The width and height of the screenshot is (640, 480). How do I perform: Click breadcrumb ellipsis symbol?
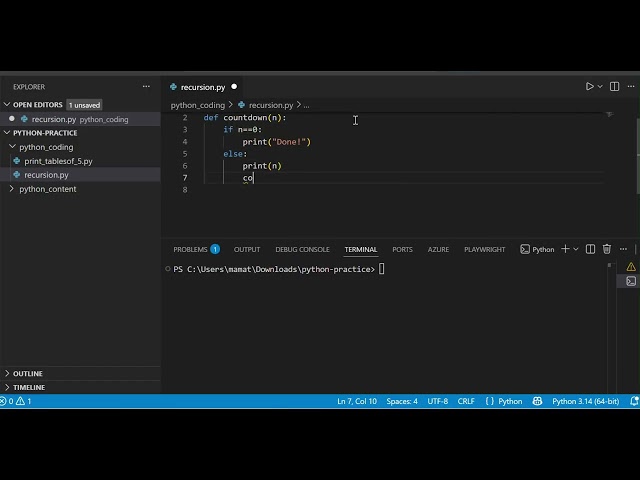point(307,105)
